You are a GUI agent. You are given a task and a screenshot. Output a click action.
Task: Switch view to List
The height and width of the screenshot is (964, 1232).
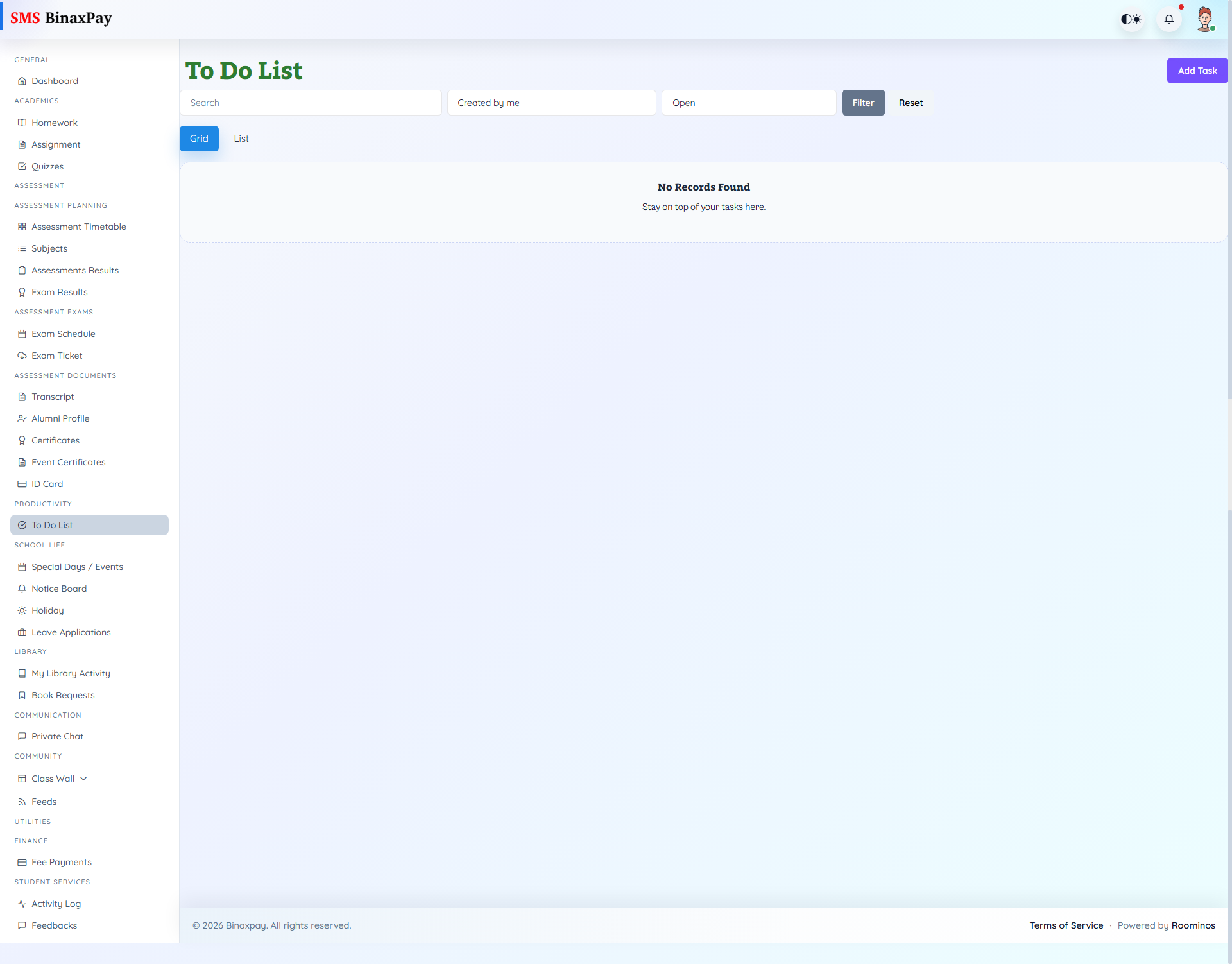(x=241, y=139)
